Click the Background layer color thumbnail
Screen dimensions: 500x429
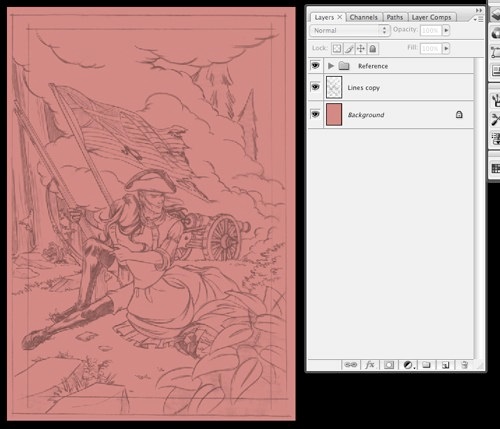[334, 114]
